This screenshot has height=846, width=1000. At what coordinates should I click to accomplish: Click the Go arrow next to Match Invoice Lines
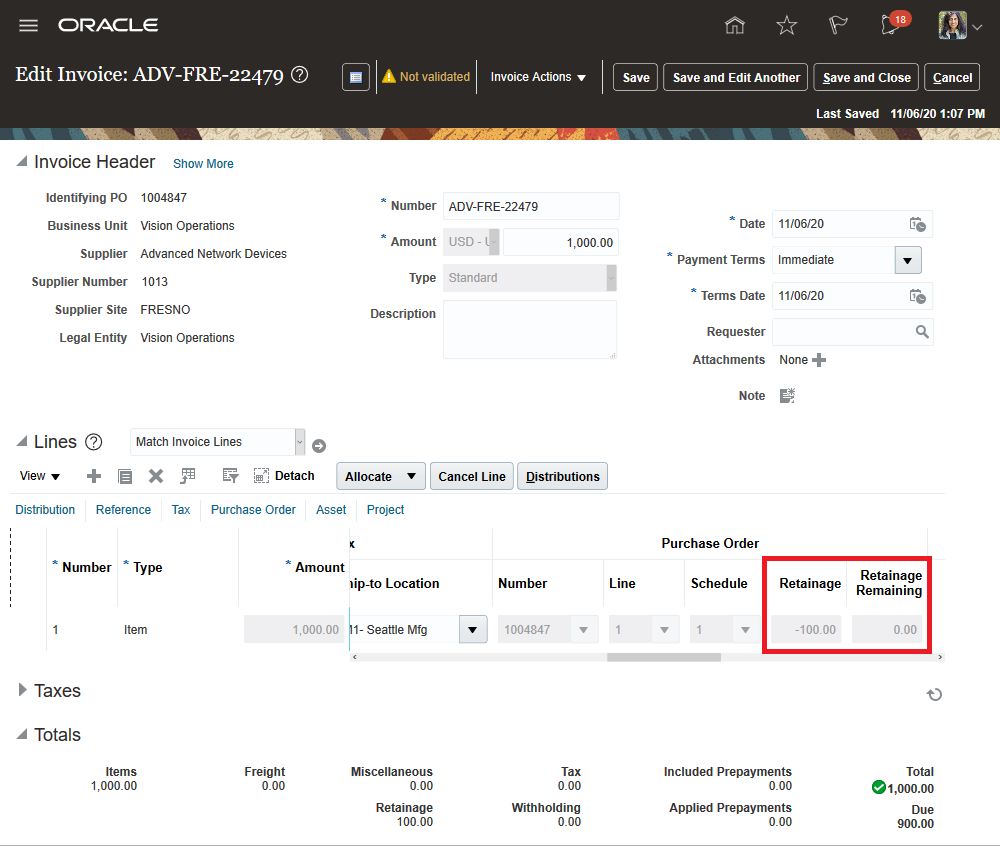319,446
